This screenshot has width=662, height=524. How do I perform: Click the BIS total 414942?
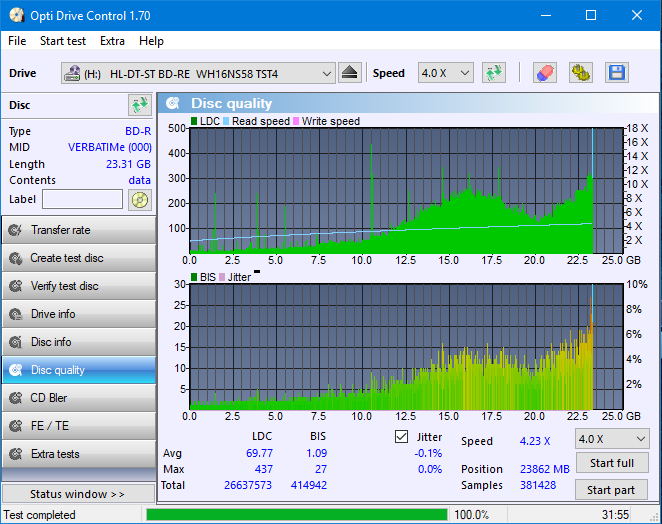[309, 485]
